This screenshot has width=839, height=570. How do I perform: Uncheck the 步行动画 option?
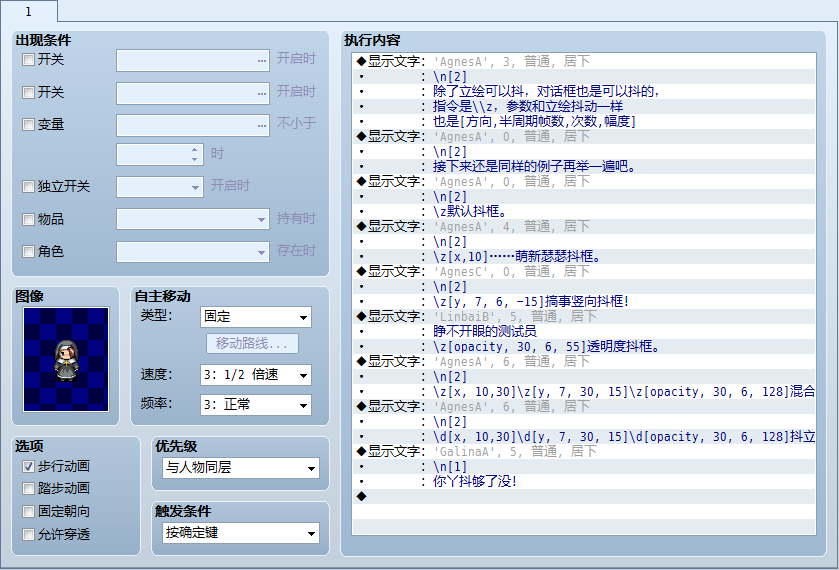click(28, 467)
